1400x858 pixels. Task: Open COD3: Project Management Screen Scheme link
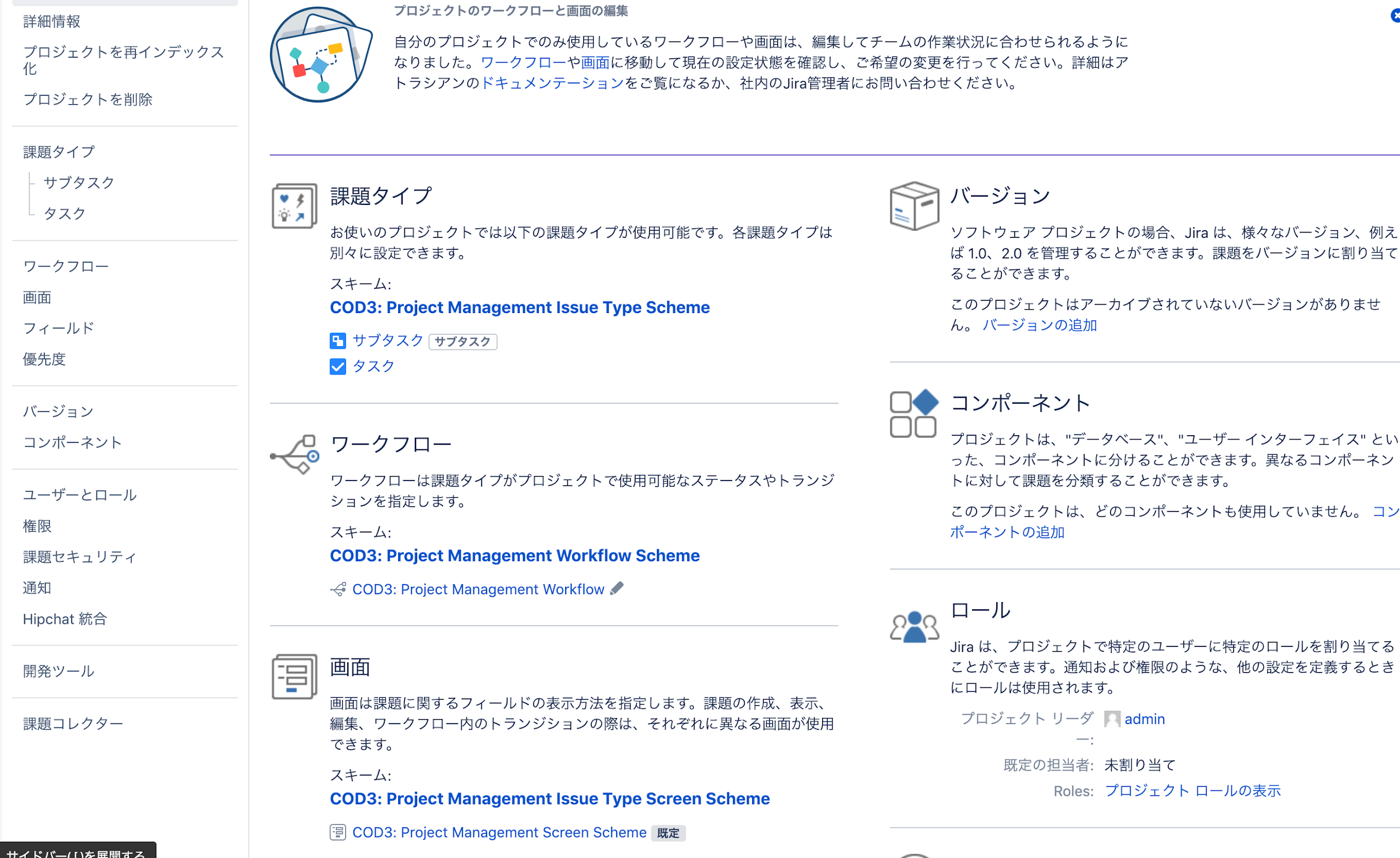pos(500,832)
